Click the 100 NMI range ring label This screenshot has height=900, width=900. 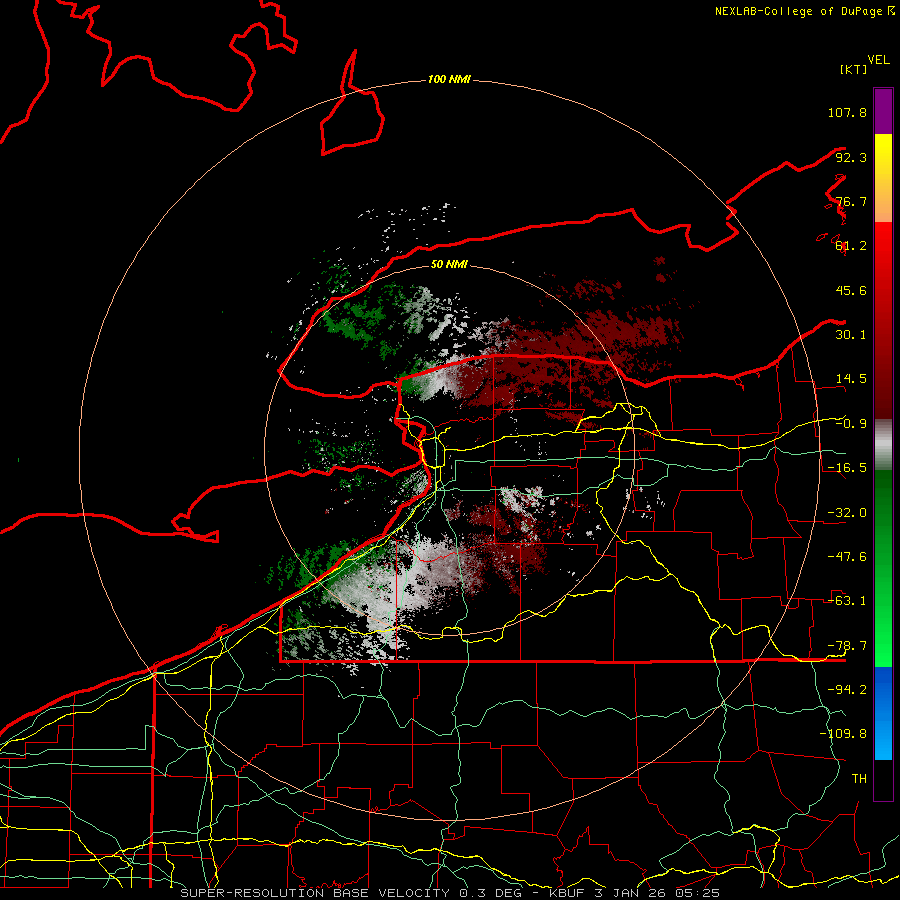click(x=449, y=79)
